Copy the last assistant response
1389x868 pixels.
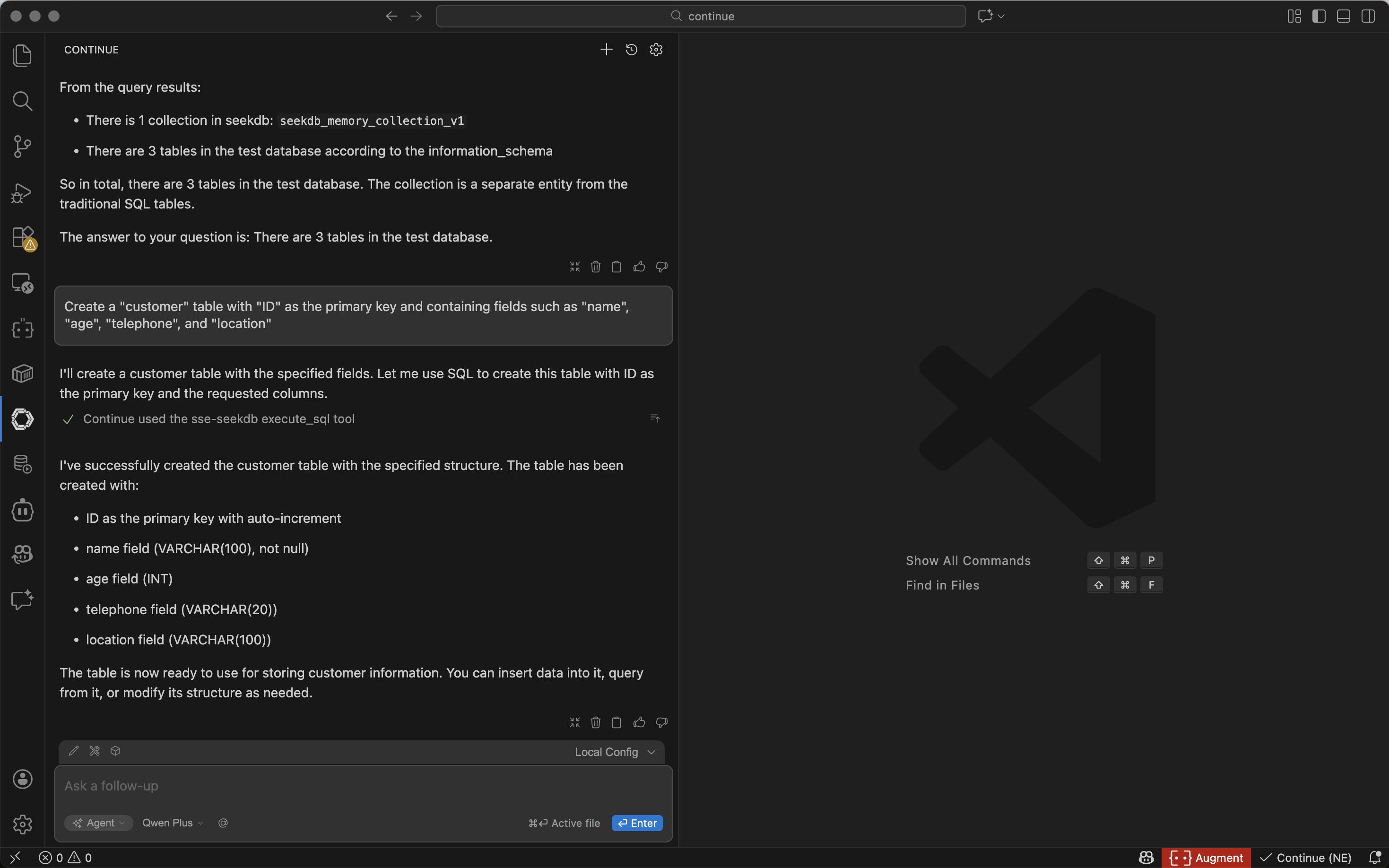point(616,722)
